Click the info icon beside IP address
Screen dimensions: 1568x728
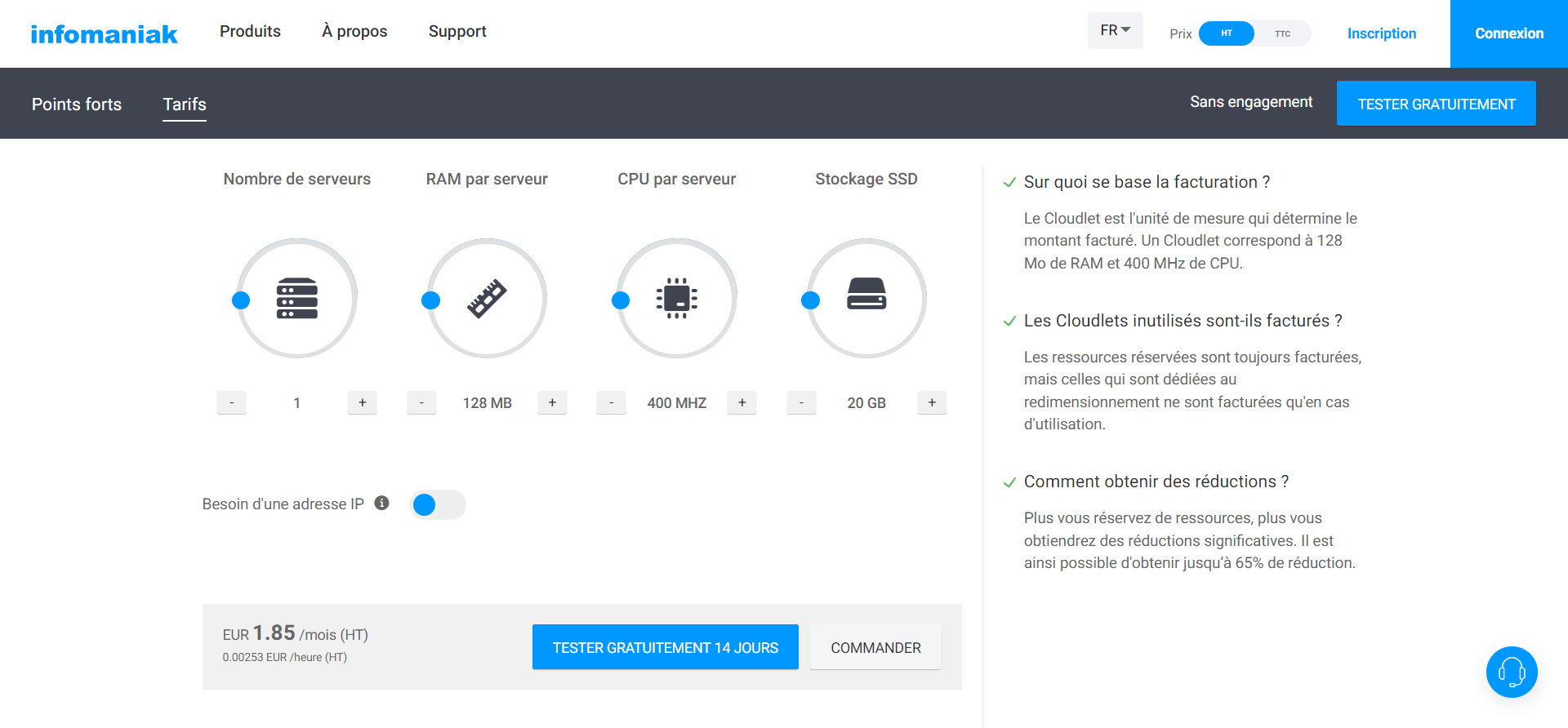(x=381, y=503)
